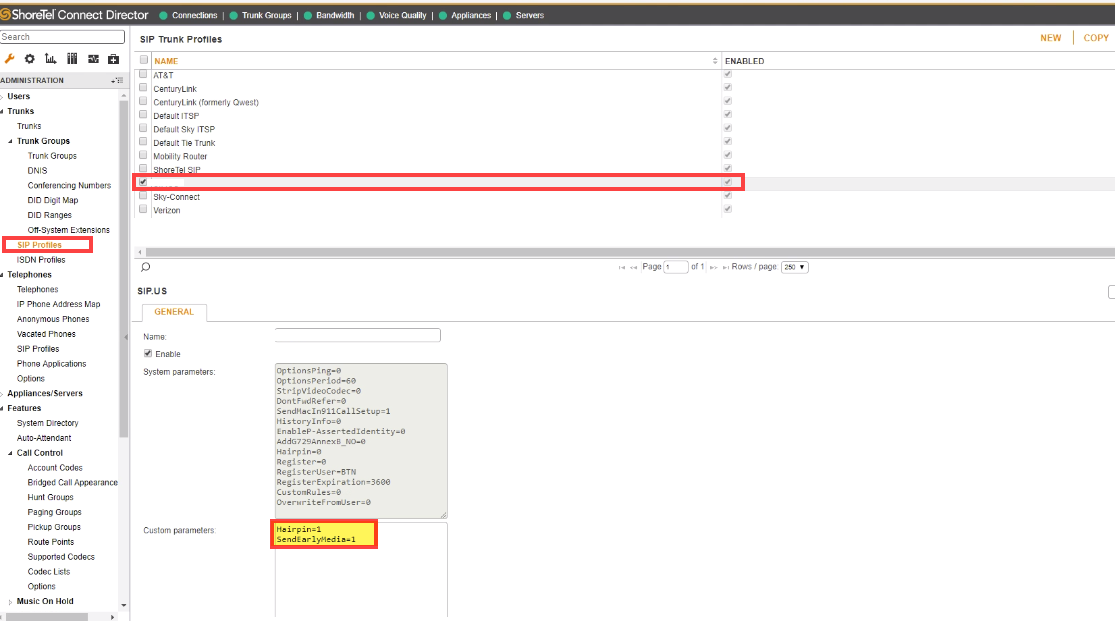Open the bar chart reporting icon
Screen dimensions: 1115x621
(50, 59)
